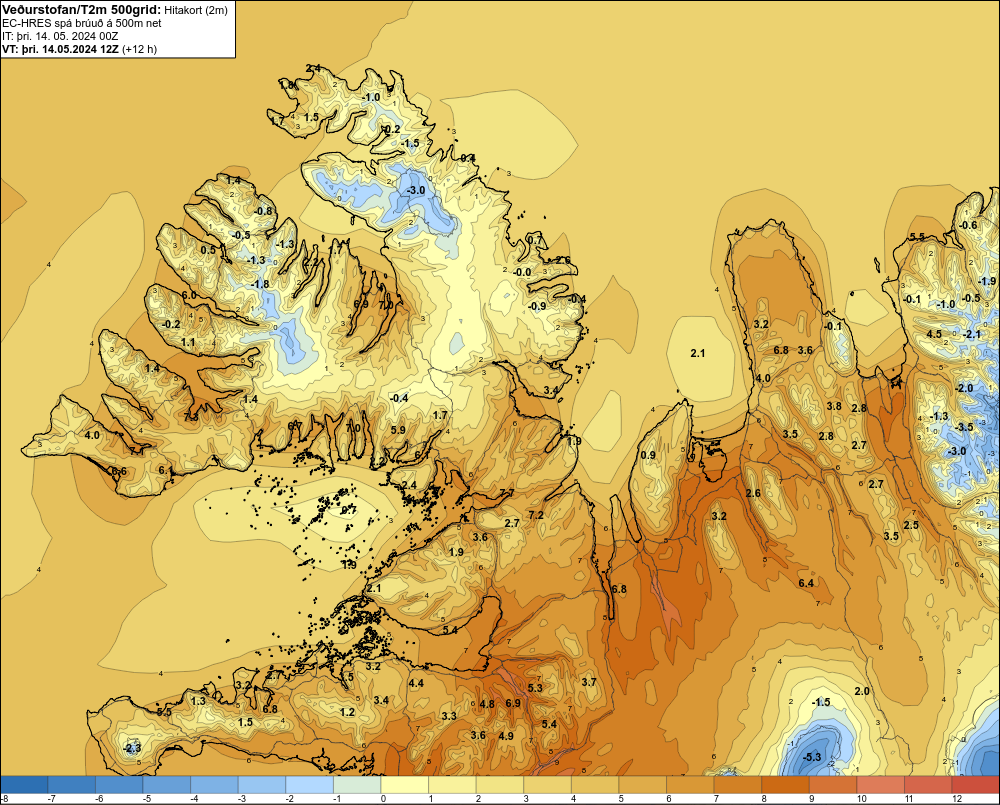Click the -0.8 temperature value
The width and height of the screenshot is (1000, 805).
click(x=263, y=211)
